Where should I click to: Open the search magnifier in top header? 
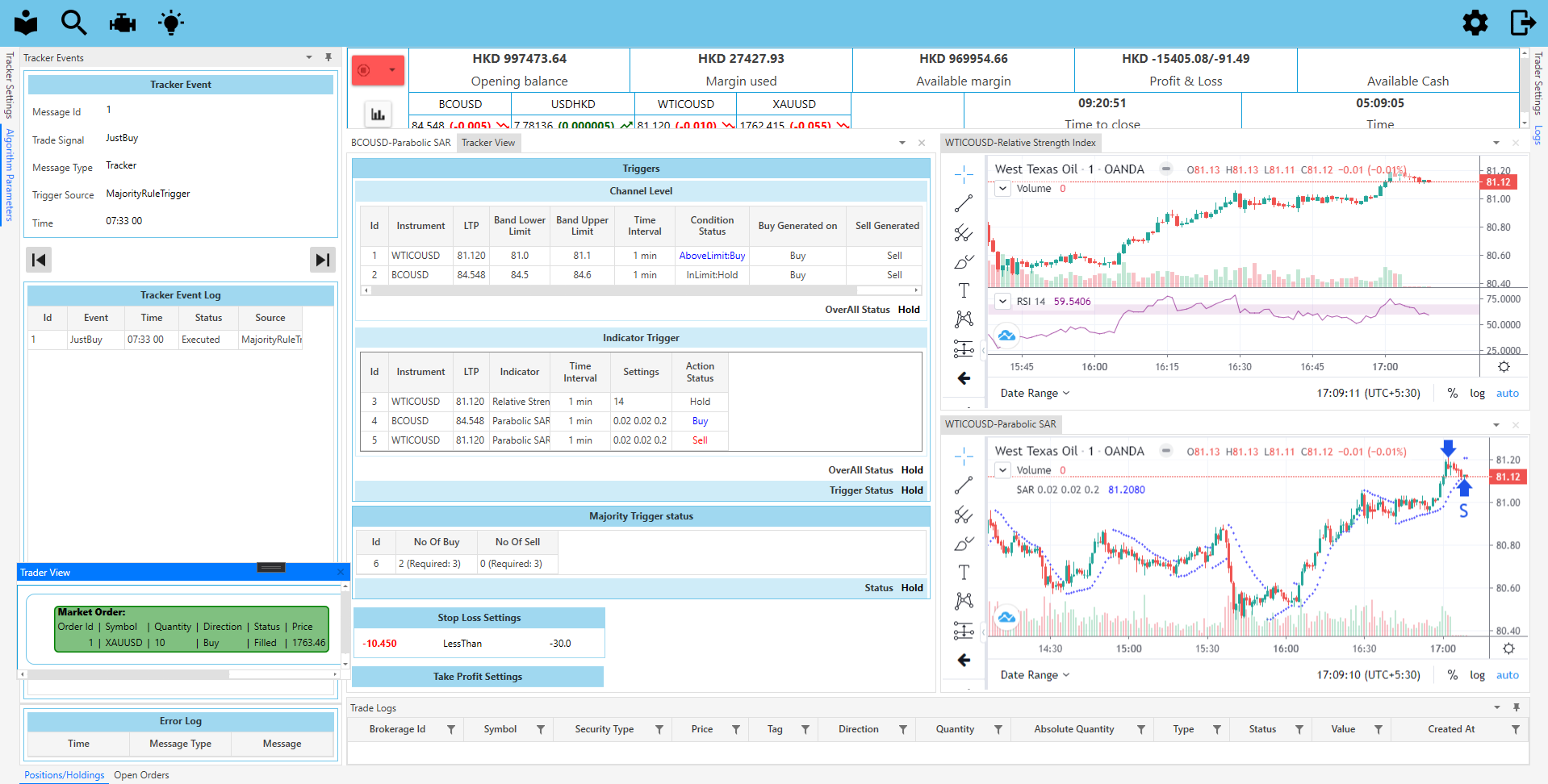[73, 23]
